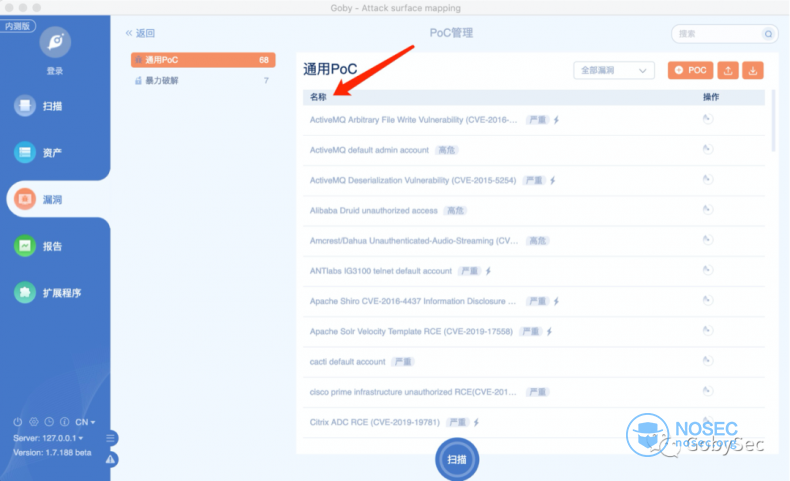Click the 登录 label under the avatar

(55, 71)
